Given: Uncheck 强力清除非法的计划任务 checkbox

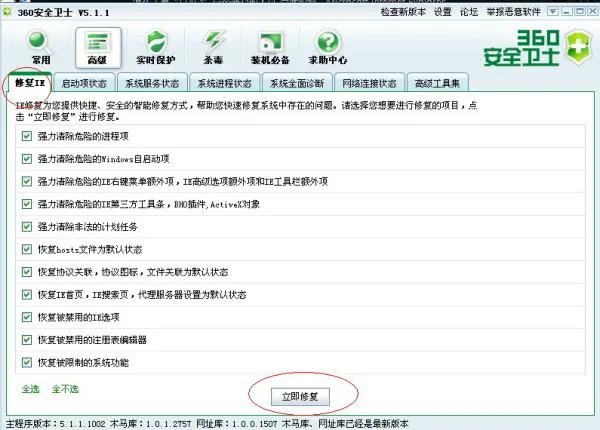Looking at the screenshot, I should click(26, 225).
